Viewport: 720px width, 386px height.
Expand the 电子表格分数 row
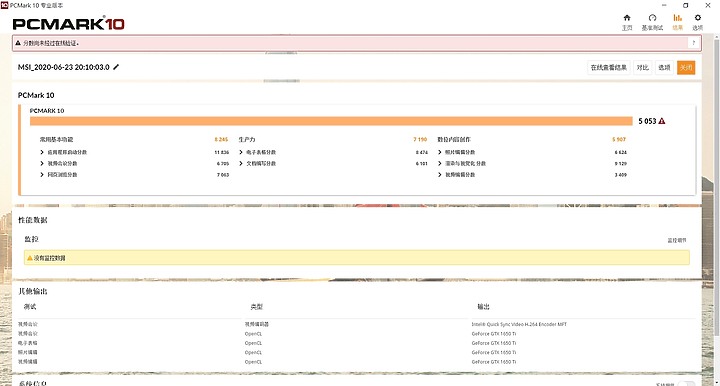pyautogui.click(x=241, y=152)
